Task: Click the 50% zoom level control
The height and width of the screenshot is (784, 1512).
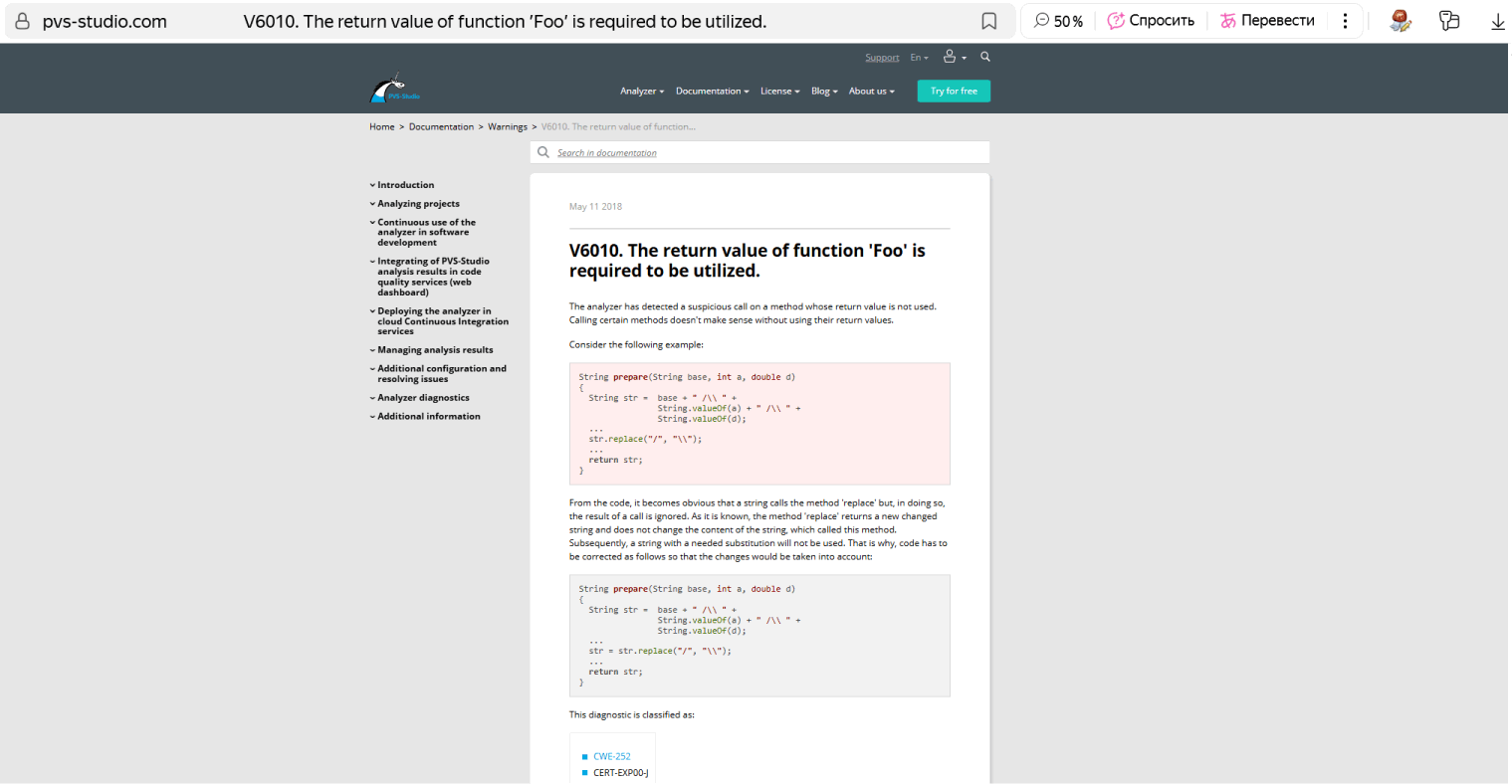Action: click(1058, 20)
